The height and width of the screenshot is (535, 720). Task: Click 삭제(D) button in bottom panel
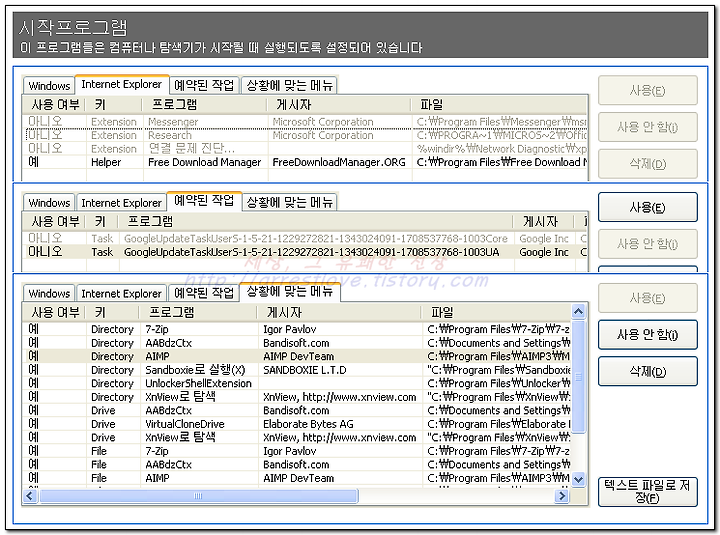click(647, 371)
